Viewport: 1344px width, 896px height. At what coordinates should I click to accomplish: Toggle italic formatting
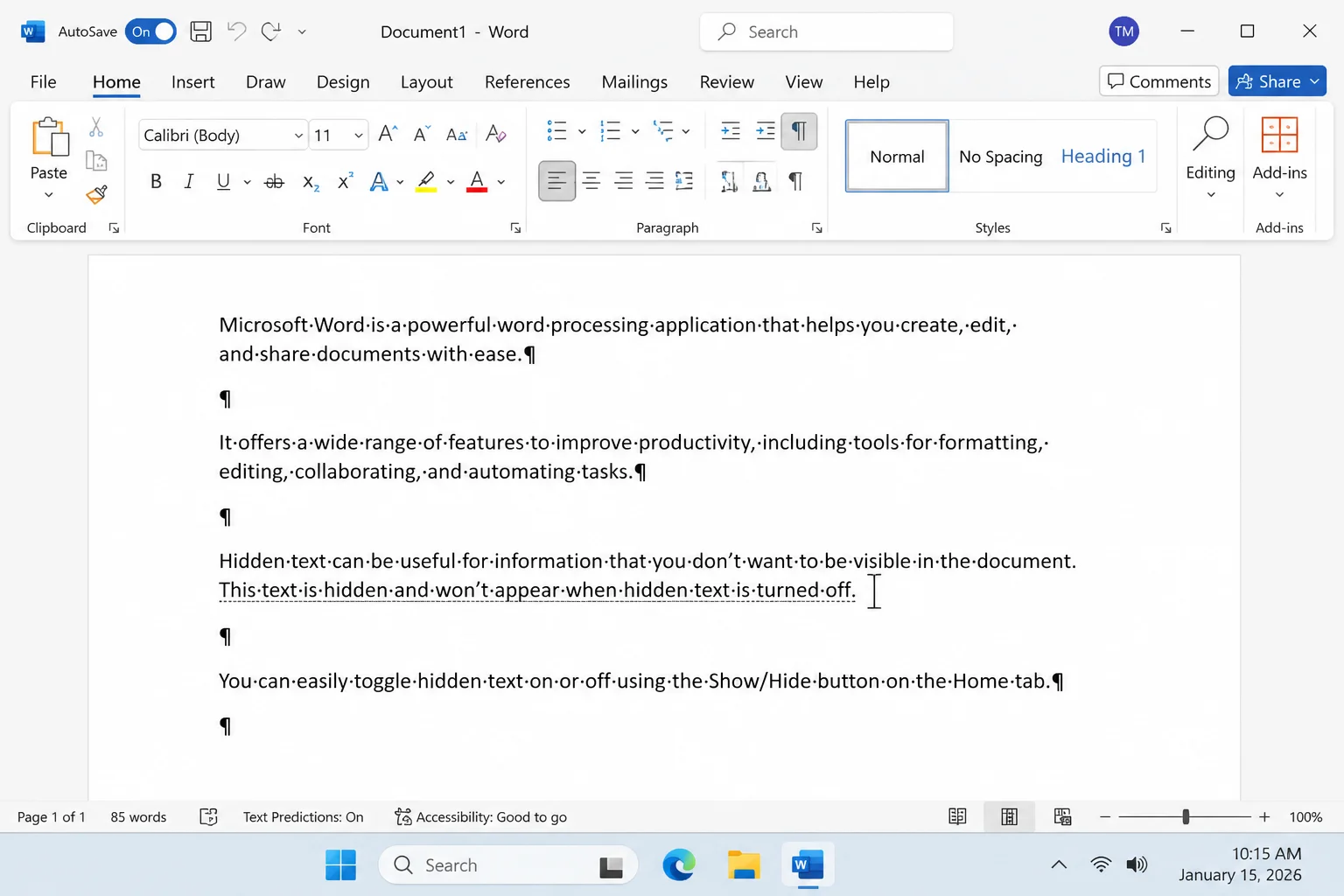coord(189,181)
